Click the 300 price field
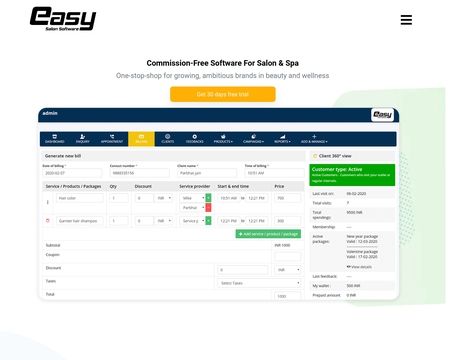The height and width of the screenshot is (360, 450). [x=287, y=221]
